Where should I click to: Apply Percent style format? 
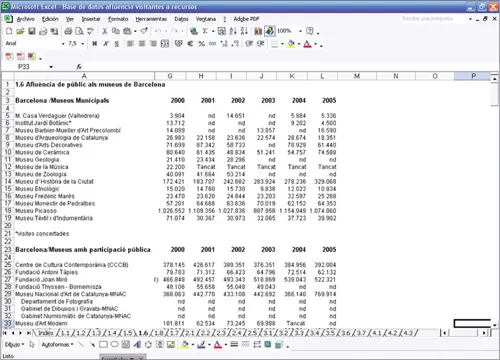click(201, 44)
